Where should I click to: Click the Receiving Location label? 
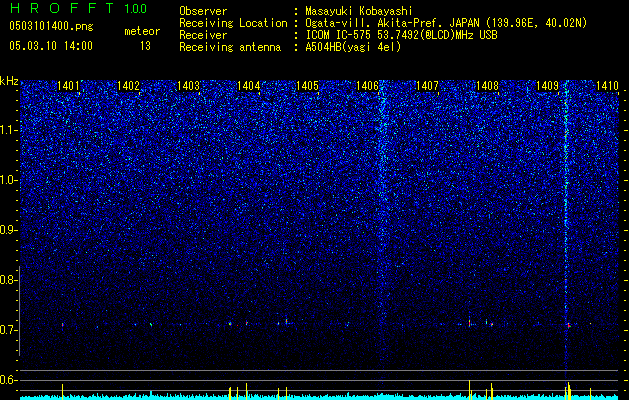click(x=233, y=23)
